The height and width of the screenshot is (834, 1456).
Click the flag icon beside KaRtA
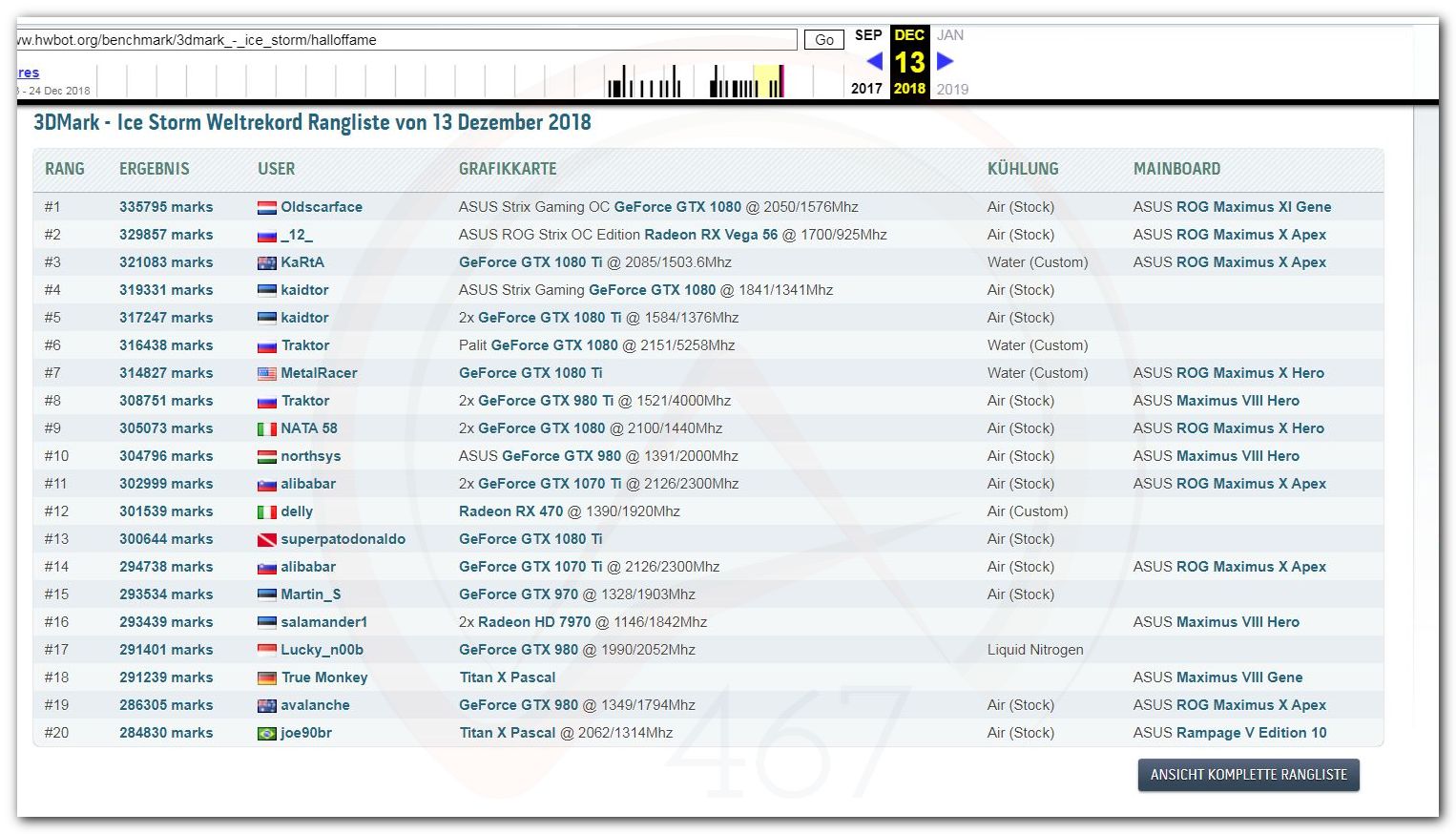click(267, 262)
